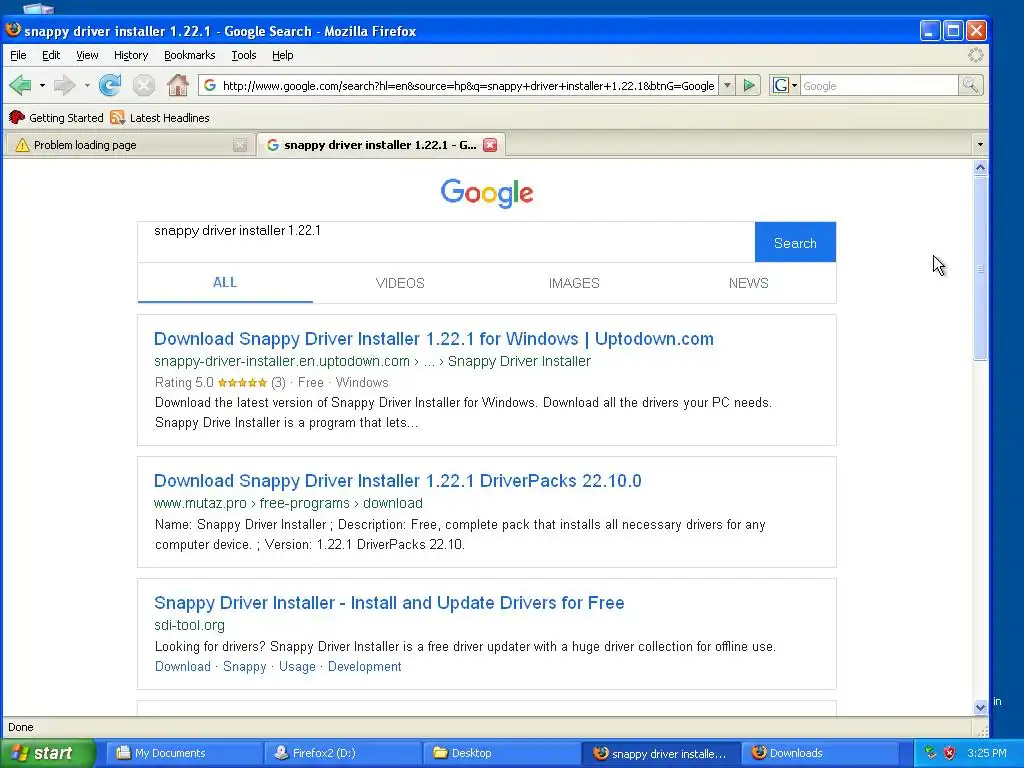Click the Firefox activity throbber icon
1024x768 pixels.
[x=976, y=56]
